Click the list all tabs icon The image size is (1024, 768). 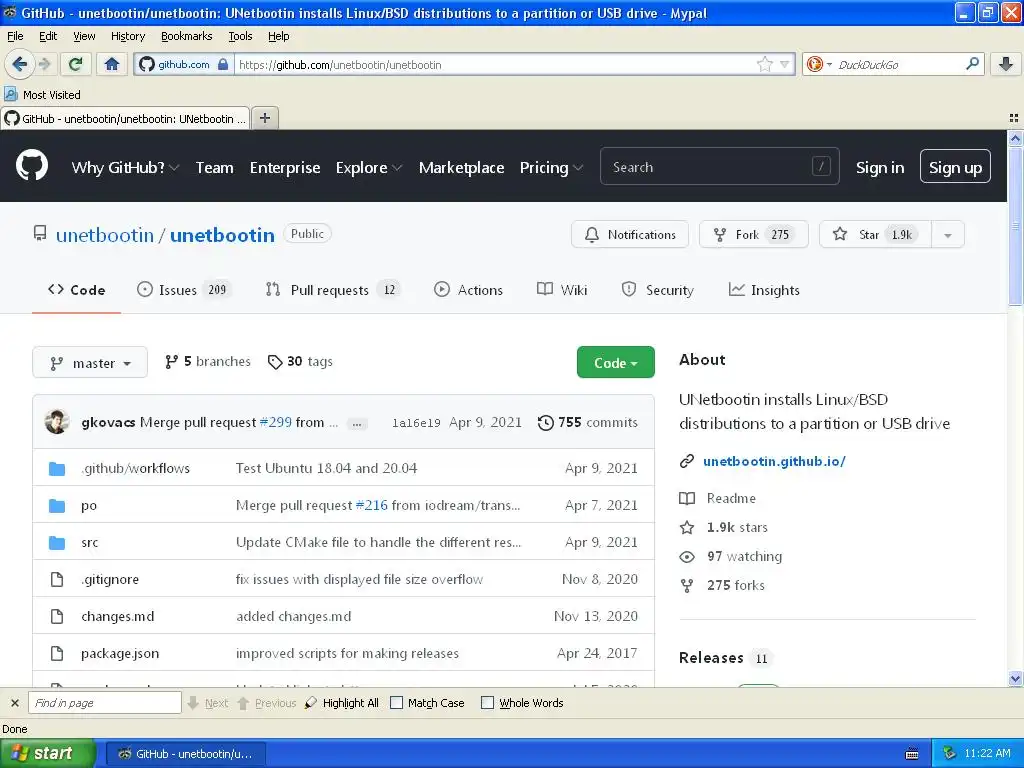pyautogui.click(x=1014, y=118)
